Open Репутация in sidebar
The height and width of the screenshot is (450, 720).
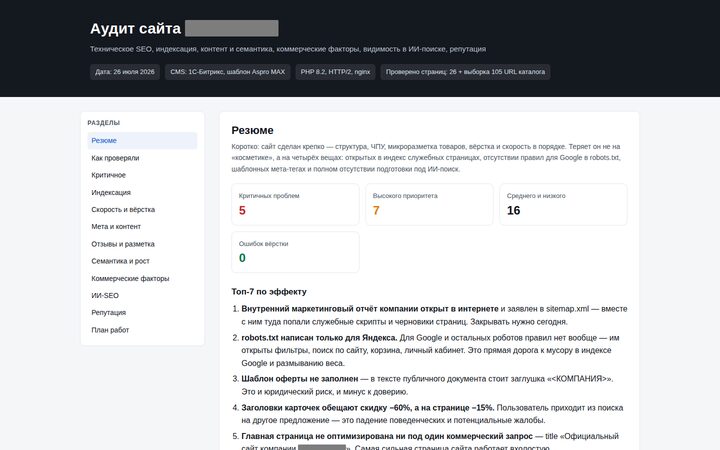point(142,312)
